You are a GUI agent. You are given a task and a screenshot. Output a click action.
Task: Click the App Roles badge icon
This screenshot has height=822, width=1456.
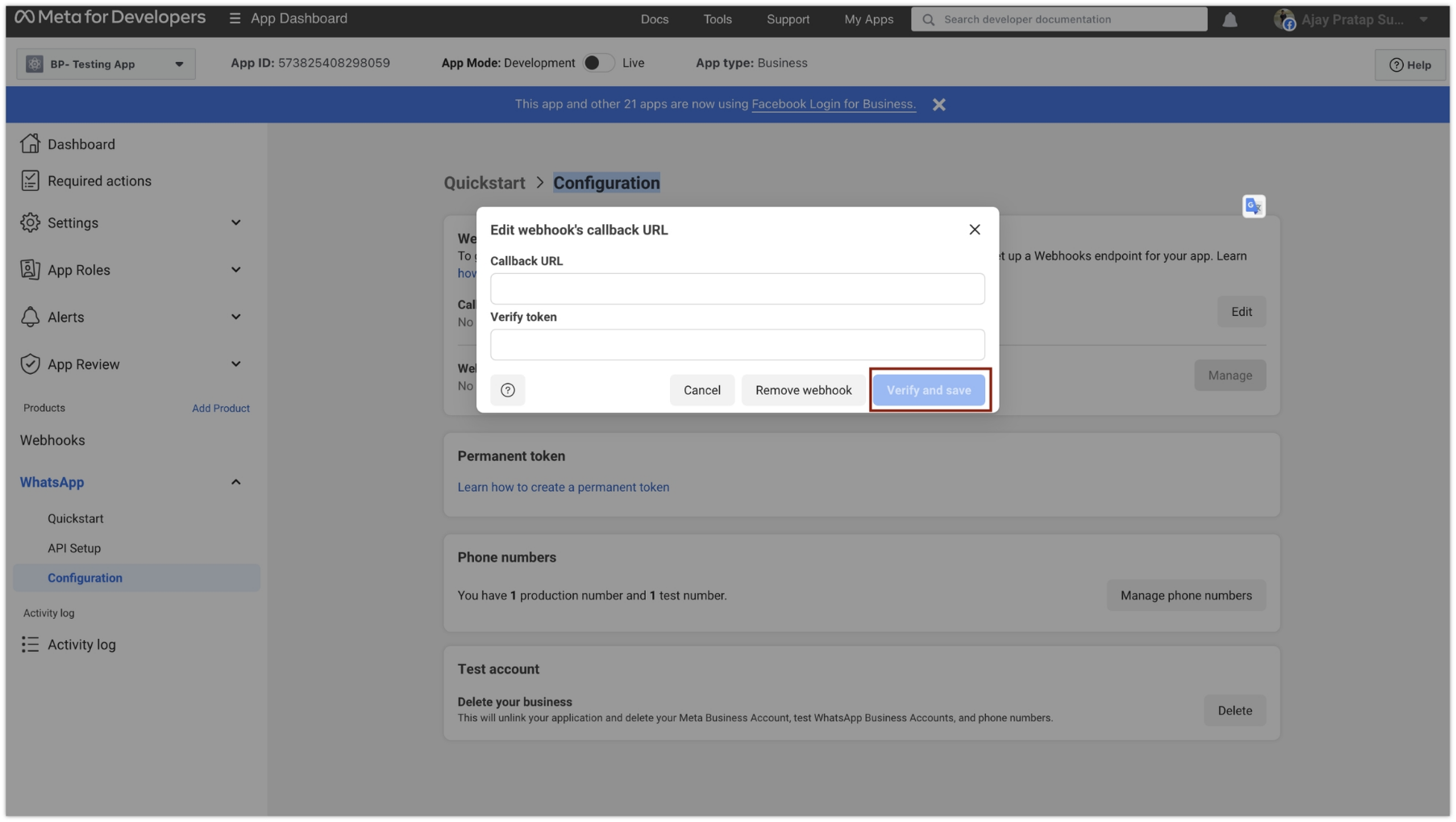30,270
